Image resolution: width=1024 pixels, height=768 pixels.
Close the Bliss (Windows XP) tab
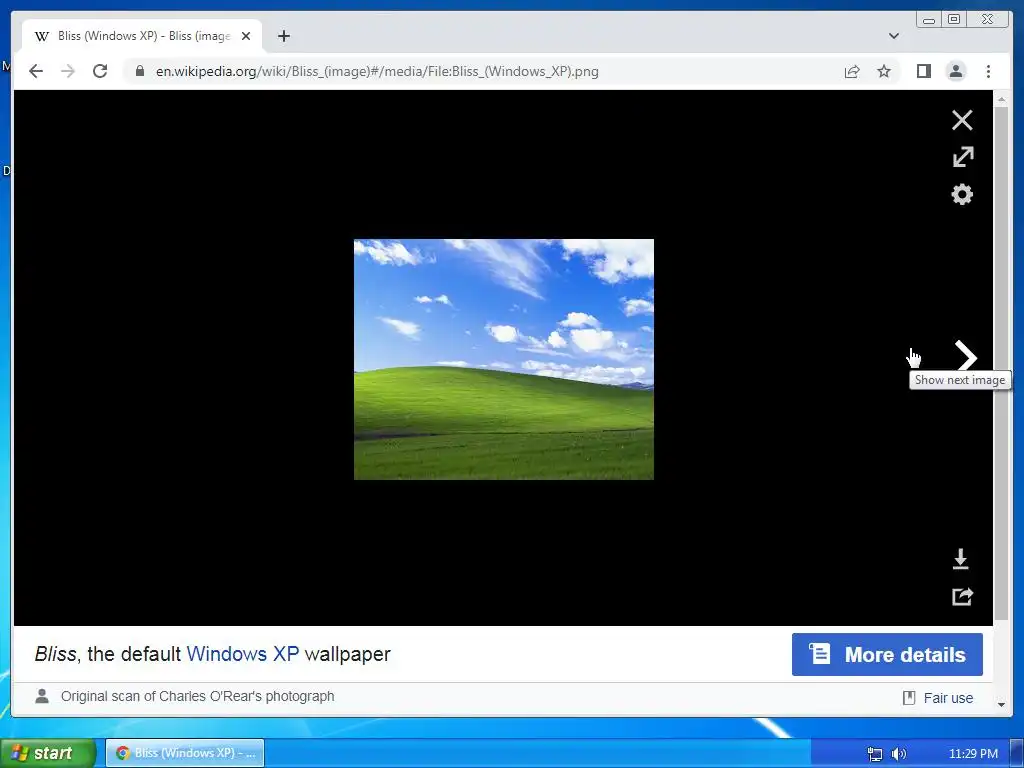tap(246, 36)
